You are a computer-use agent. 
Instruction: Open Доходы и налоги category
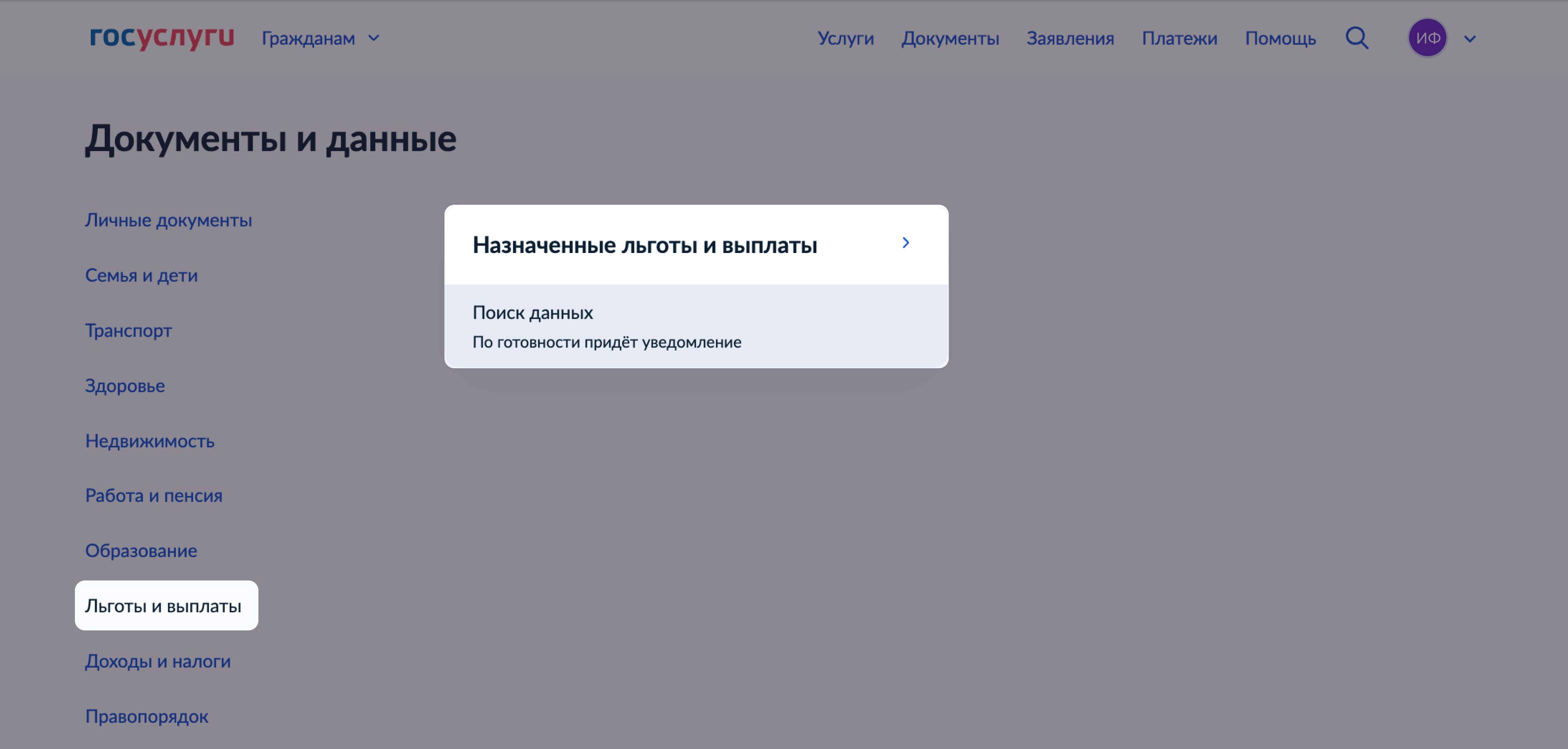(x=158, y=661)
